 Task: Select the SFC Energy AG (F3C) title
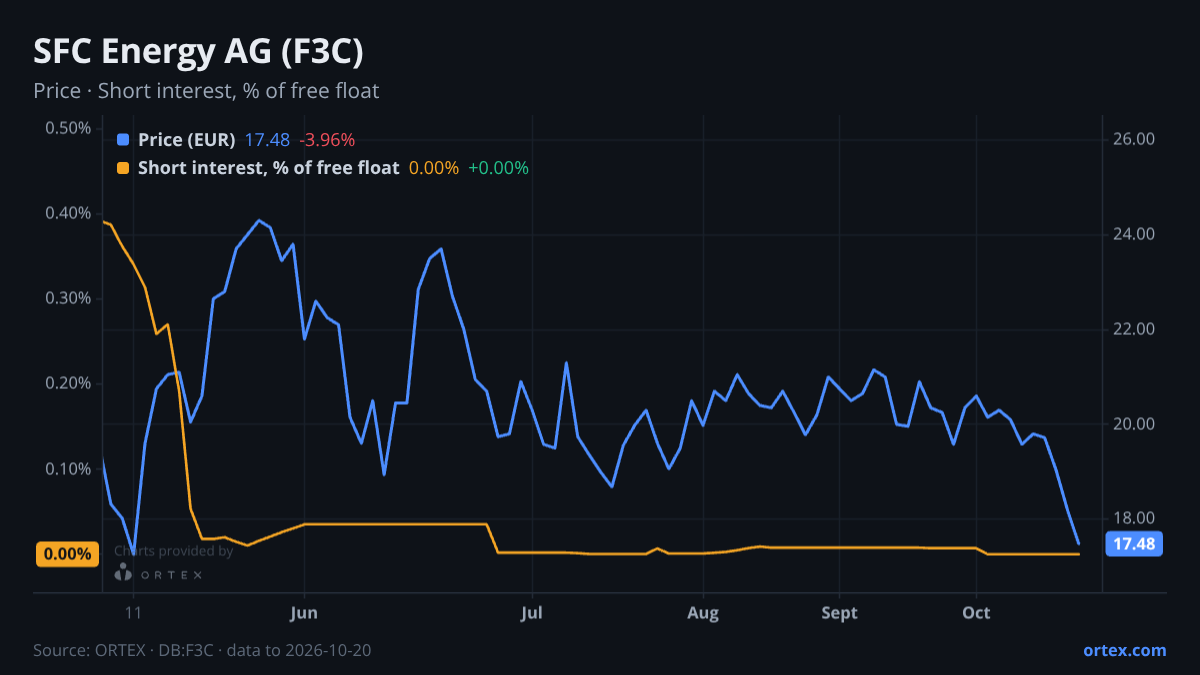(198, 52)
